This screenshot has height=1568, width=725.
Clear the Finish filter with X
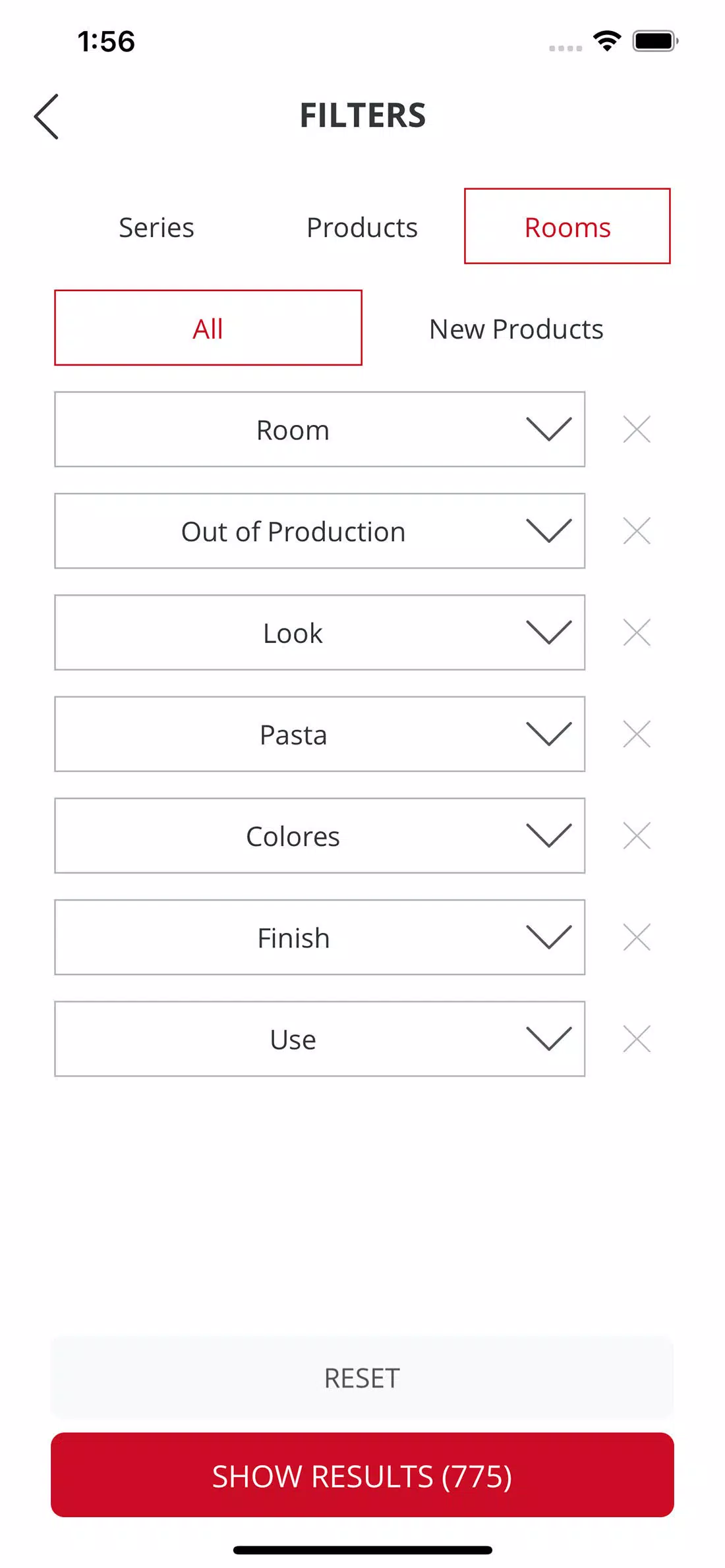point(636,937)
